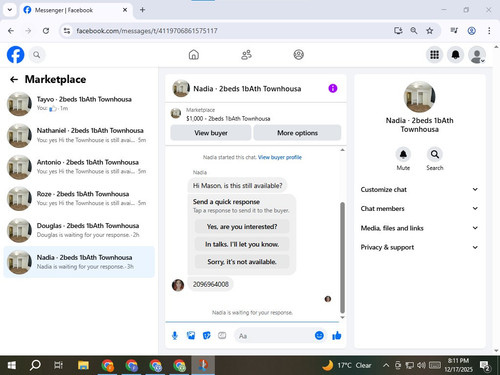The width and height of the screenshot is (500, 375).
Task: Open Douglas conversation
Action: [x=79, y=230]
